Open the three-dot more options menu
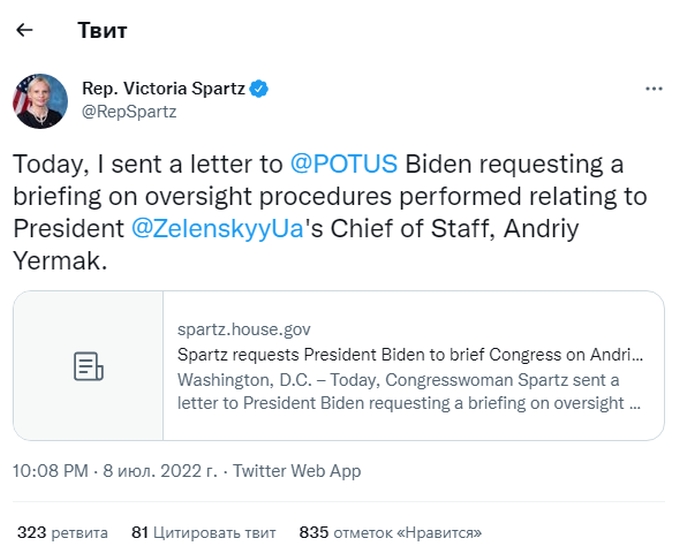Image resolution: width=680 pixels, height=554 pixels. (654, 89)
